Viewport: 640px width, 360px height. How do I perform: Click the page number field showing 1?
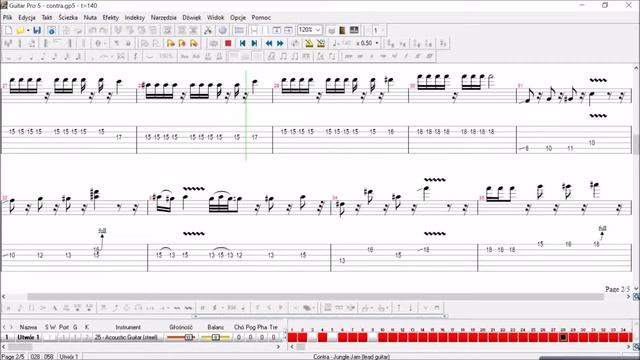pyautogui.click(x=376, y=30)
